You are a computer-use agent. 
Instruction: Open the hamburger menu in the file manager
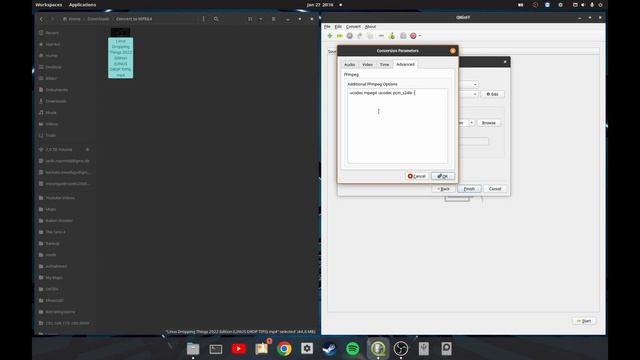[273, 19]
